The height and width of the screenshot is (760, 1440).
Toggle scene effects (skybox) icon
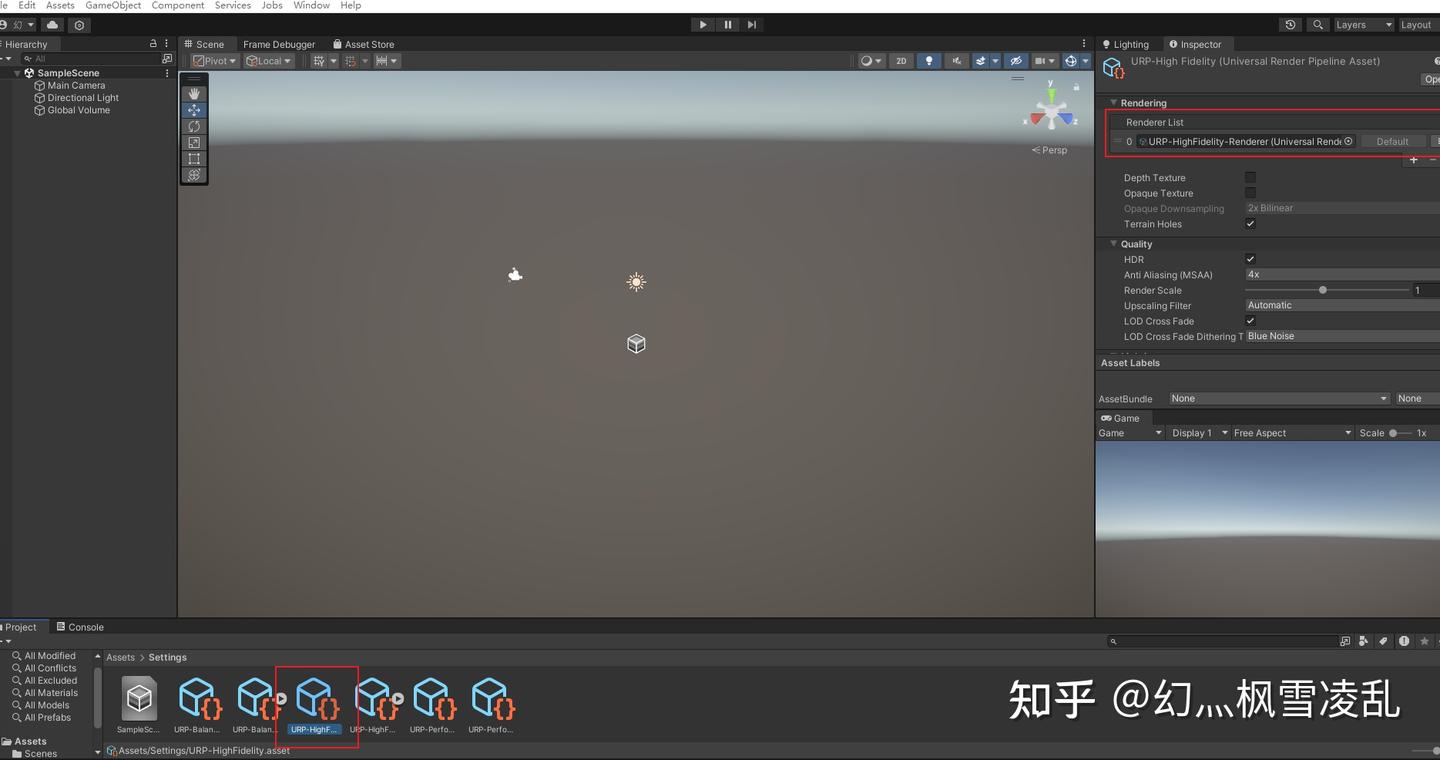click(x=981, y=61)
